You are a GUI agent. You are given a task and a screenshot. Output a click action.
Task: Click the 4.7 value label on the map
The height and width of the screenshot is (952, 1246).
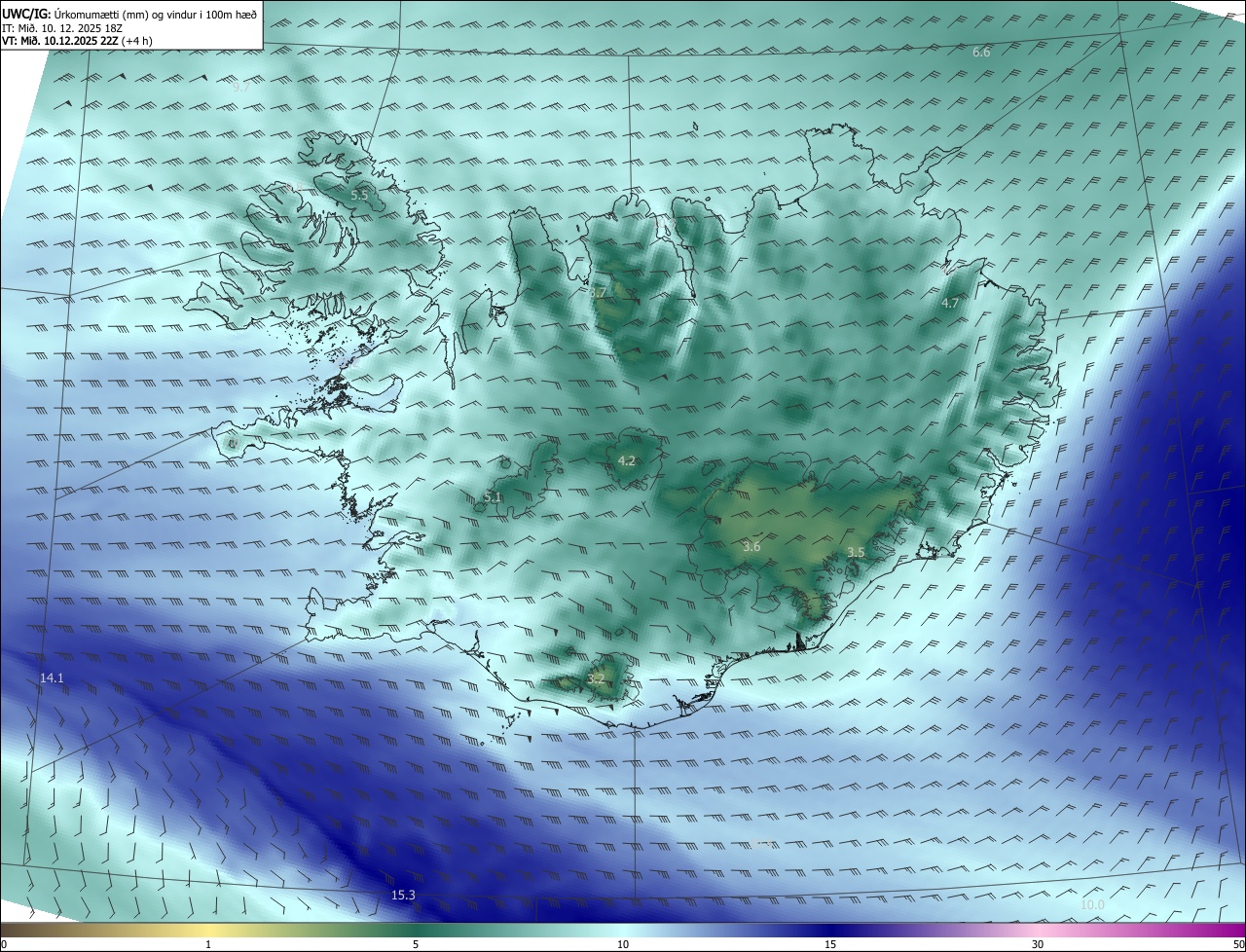(x=950, y=304)
